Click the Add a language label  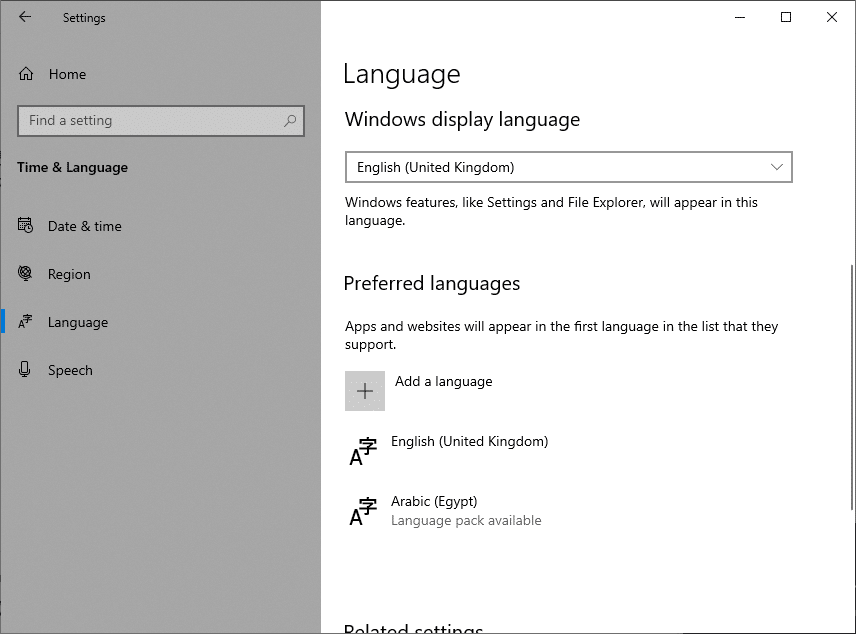pos(443,381)
